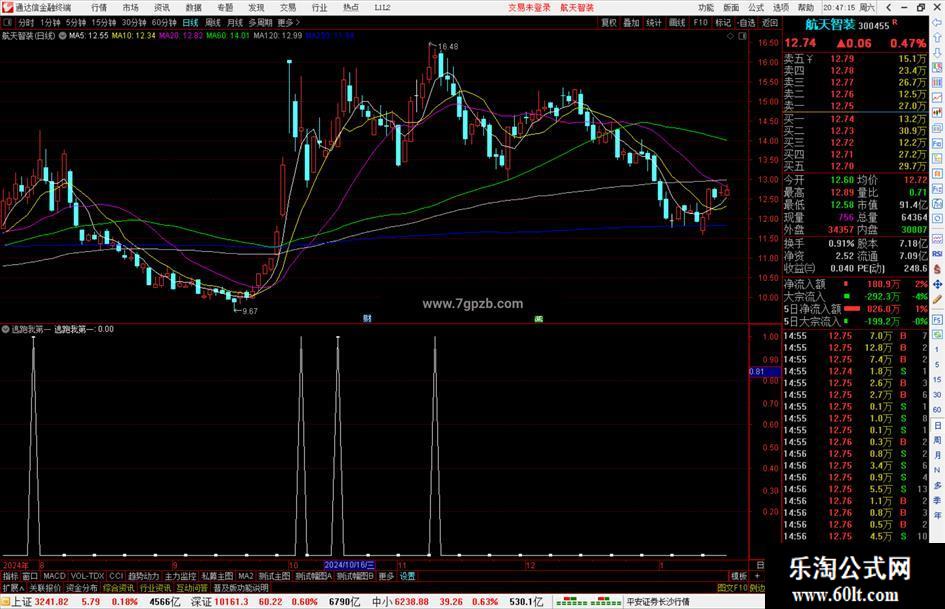945x609 pixels.
Task: Select 30 minute period in right sidebar
Action: [x=937, y=394]
